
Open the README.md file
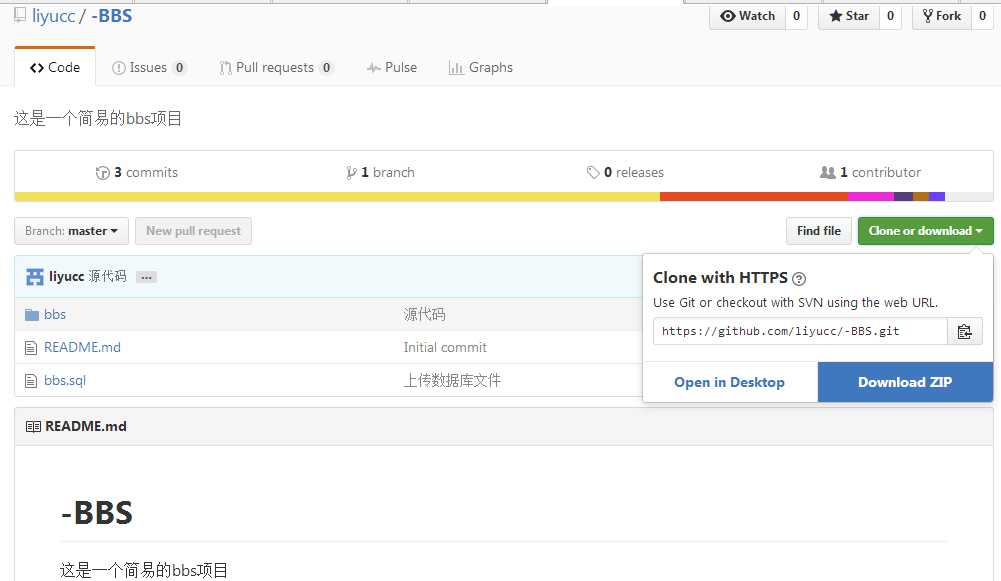[x=82, y=347]
